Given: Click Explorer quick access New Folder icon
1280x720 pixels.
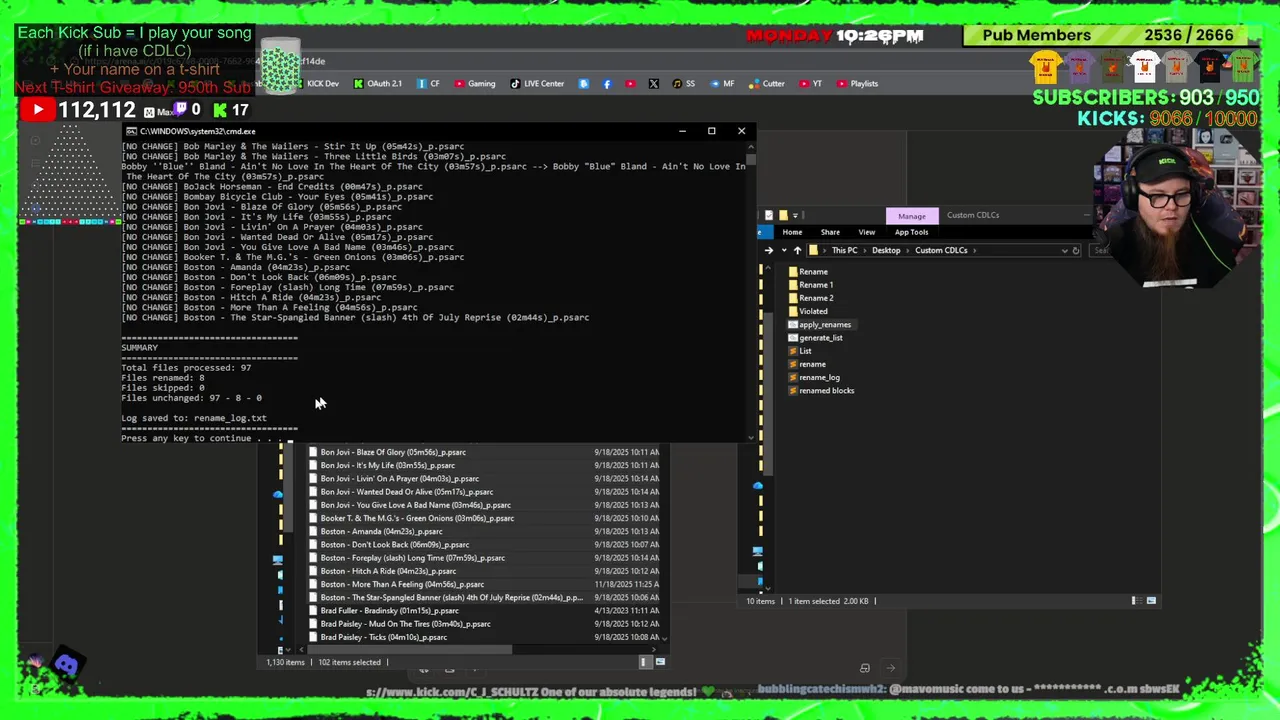Looking at the screenshot, I should pyautogui.click(x=783, y=215).
